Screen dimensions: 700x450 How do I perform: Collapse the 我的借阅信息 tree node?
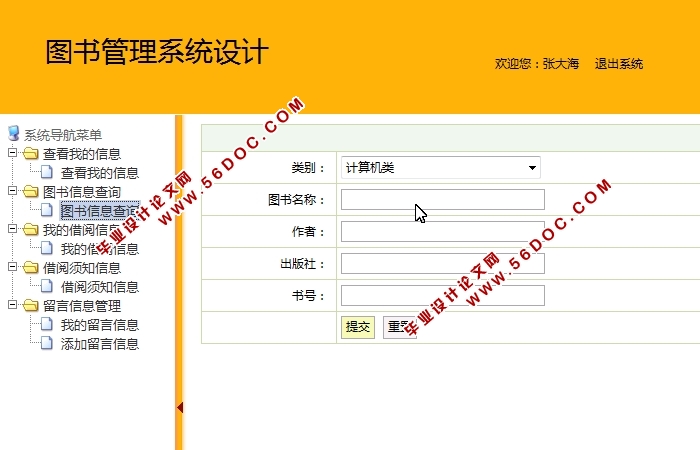(12, 230)
